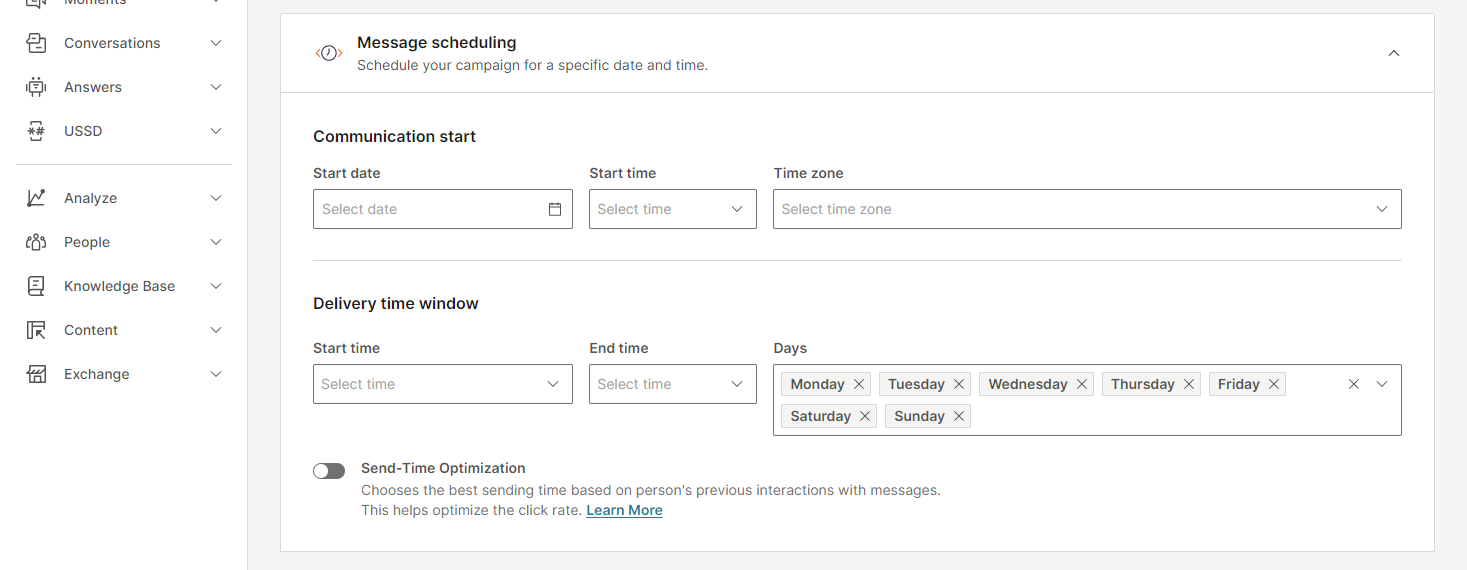
Task: Remove the Monday day tag
Action: pos(858,384)
